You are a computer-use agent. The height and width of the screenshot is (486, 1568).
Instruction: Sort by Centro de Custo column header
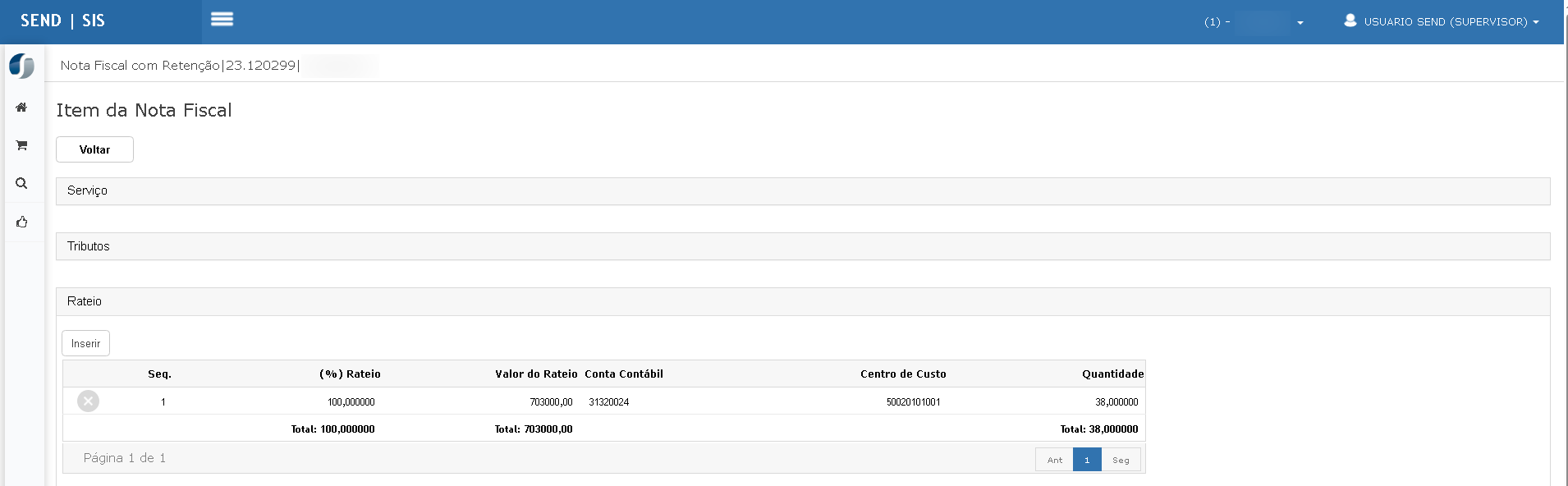[902, 374]
